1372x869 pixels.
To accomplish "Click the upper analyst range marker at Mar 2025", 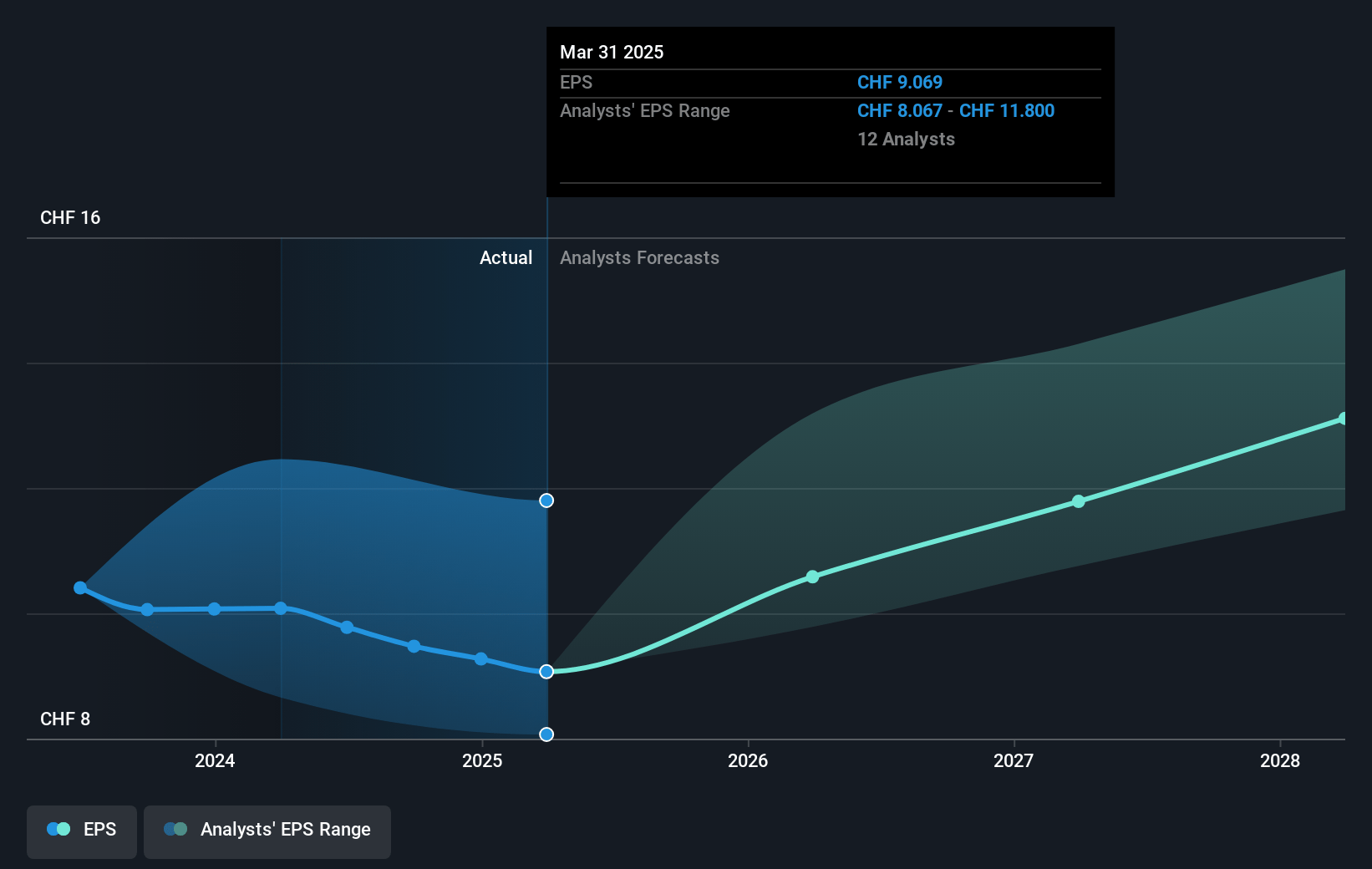I will pyautogui.click(x=546, y=501).
